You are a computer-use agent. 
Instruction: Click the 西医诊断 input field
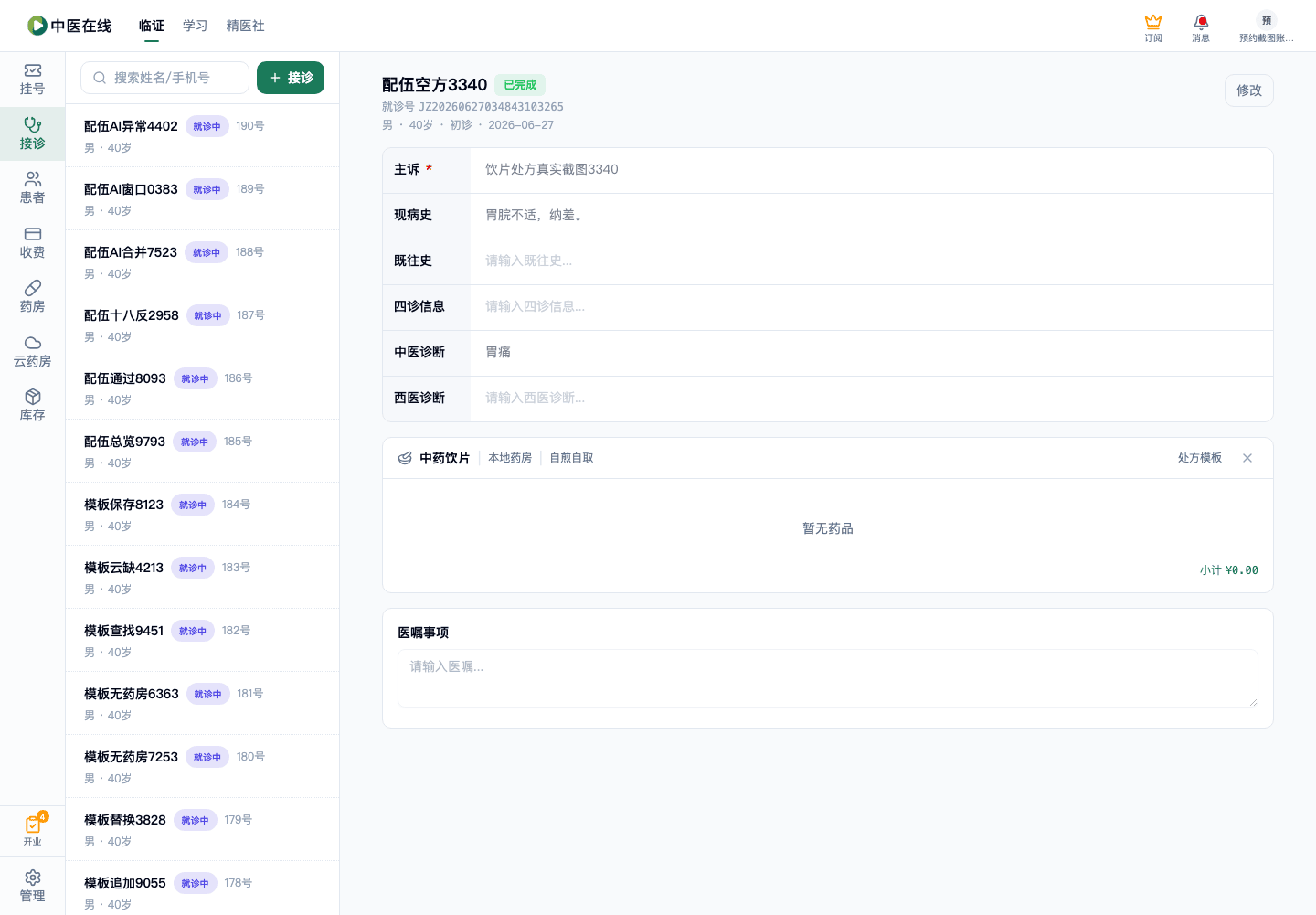click(x=872, y=399)
